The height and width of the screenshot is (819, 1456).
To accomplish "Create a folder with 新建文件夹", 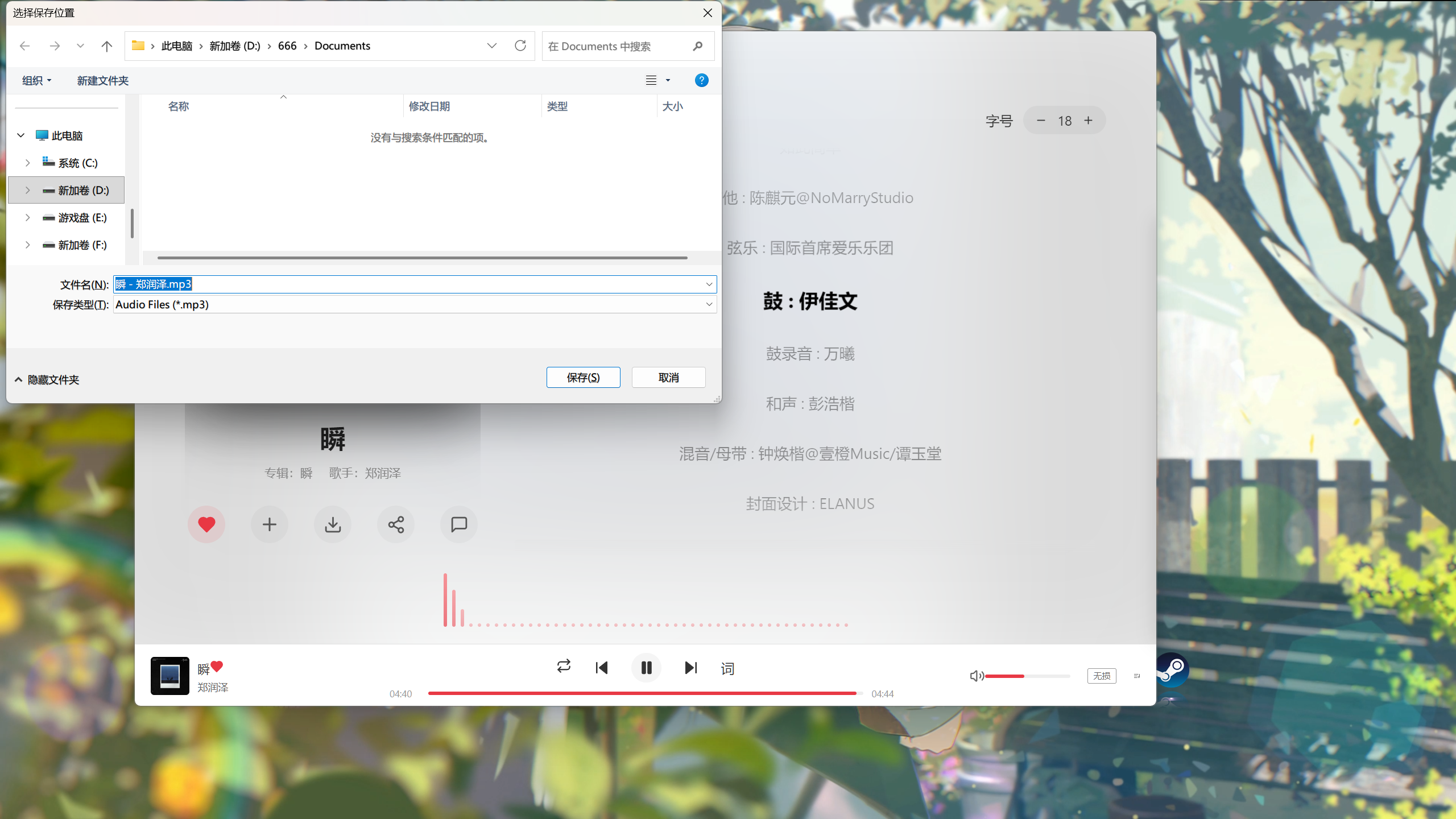I will [x=102, y=80].
